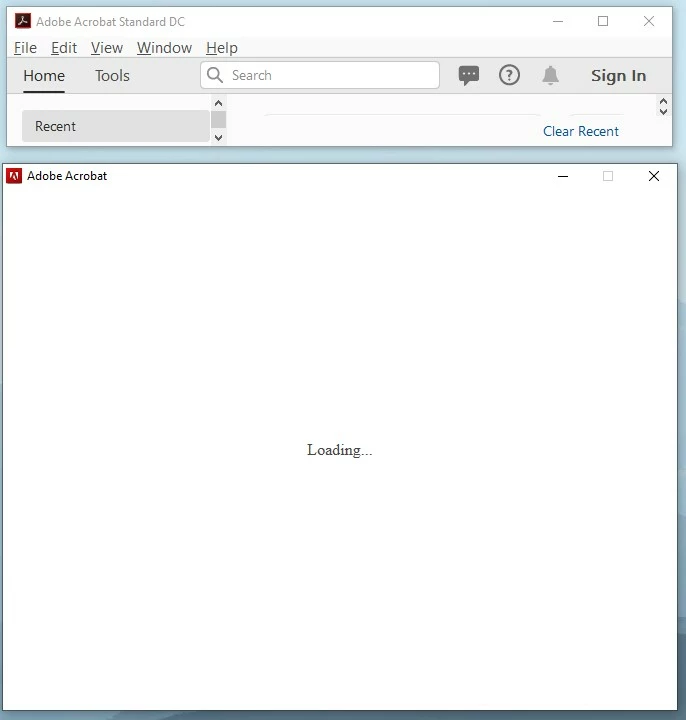Viewport: 686px width, 720px height.
Task: Maximize the Acrobat Standard DC window
Action: (x=603, y=21)
